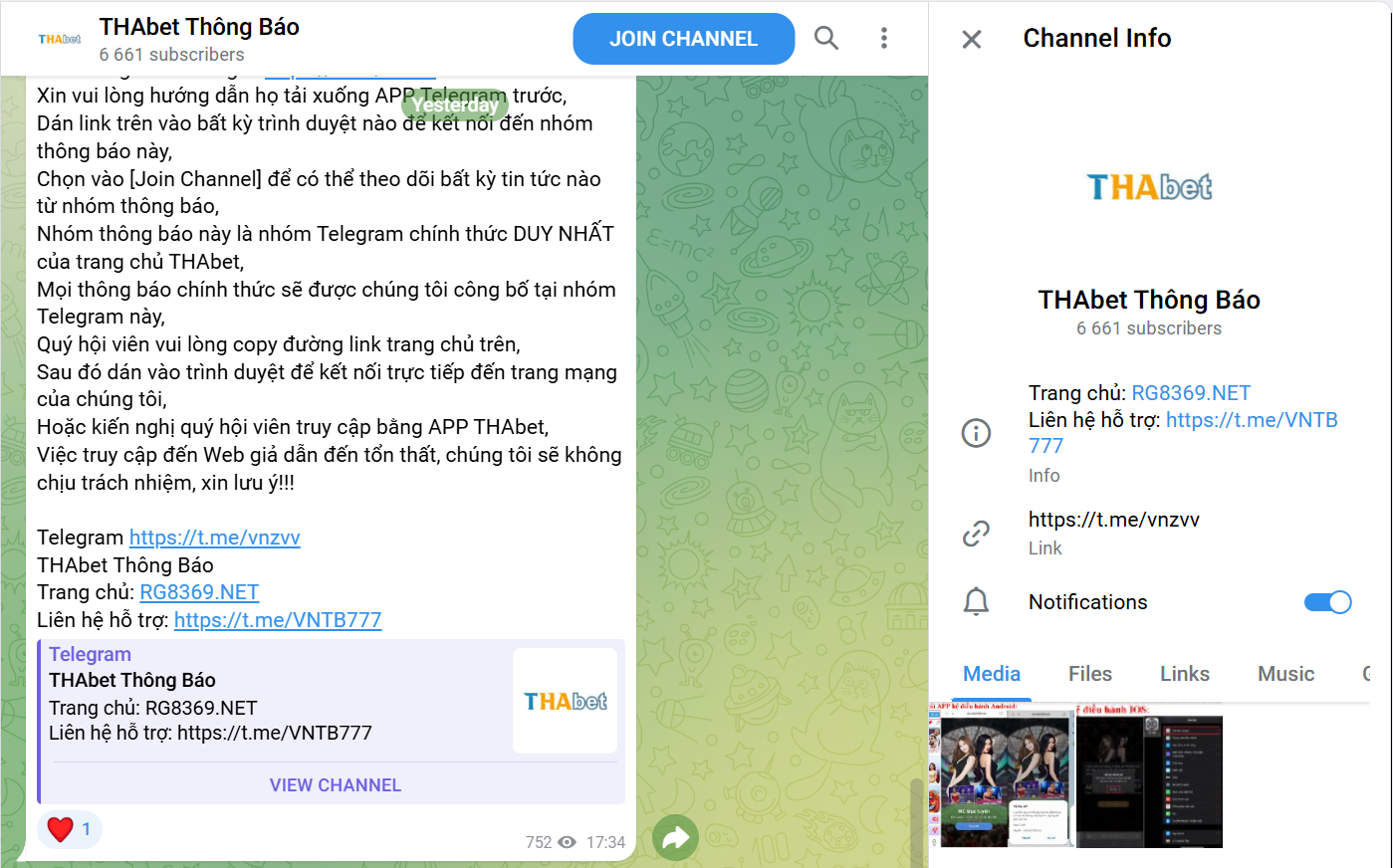Viewport: 1393px width, 868px height.
Task: Open the t.me/vnzvv link in the message
Action: click(x=215, y=538)
